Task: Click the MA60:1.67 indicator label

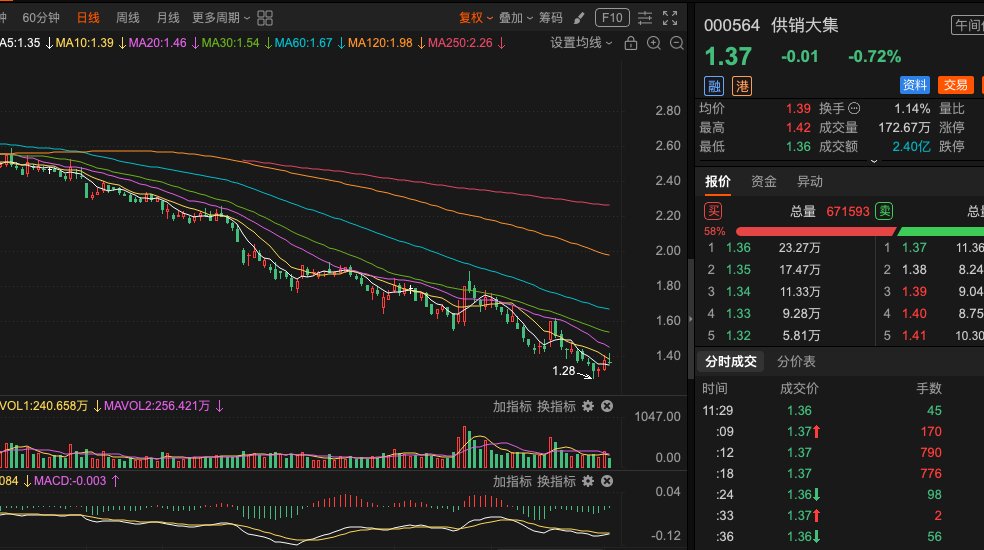Action: click(x=303, y=43)
